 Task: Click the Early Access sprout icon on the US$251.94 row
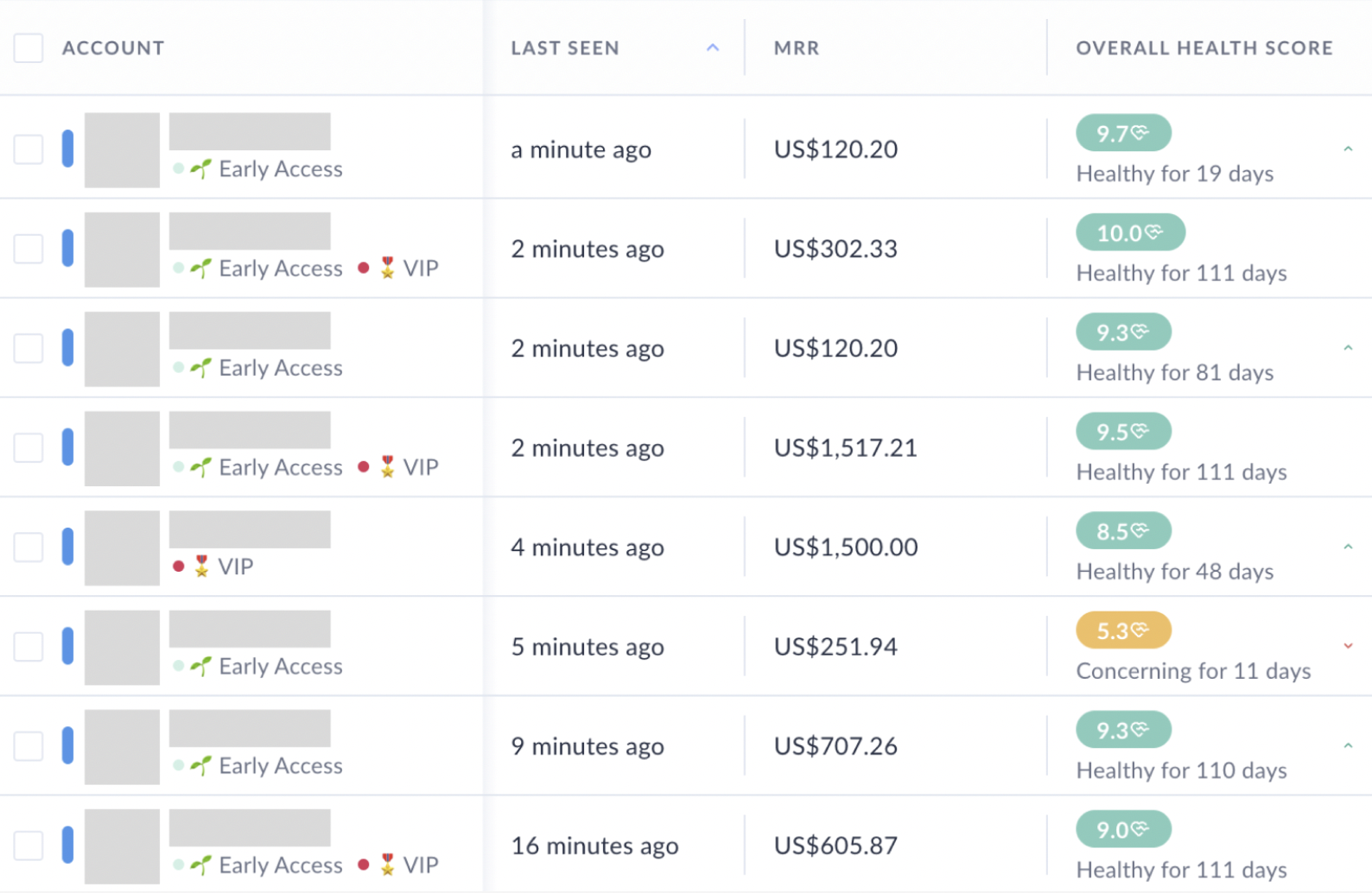point(201,667)
